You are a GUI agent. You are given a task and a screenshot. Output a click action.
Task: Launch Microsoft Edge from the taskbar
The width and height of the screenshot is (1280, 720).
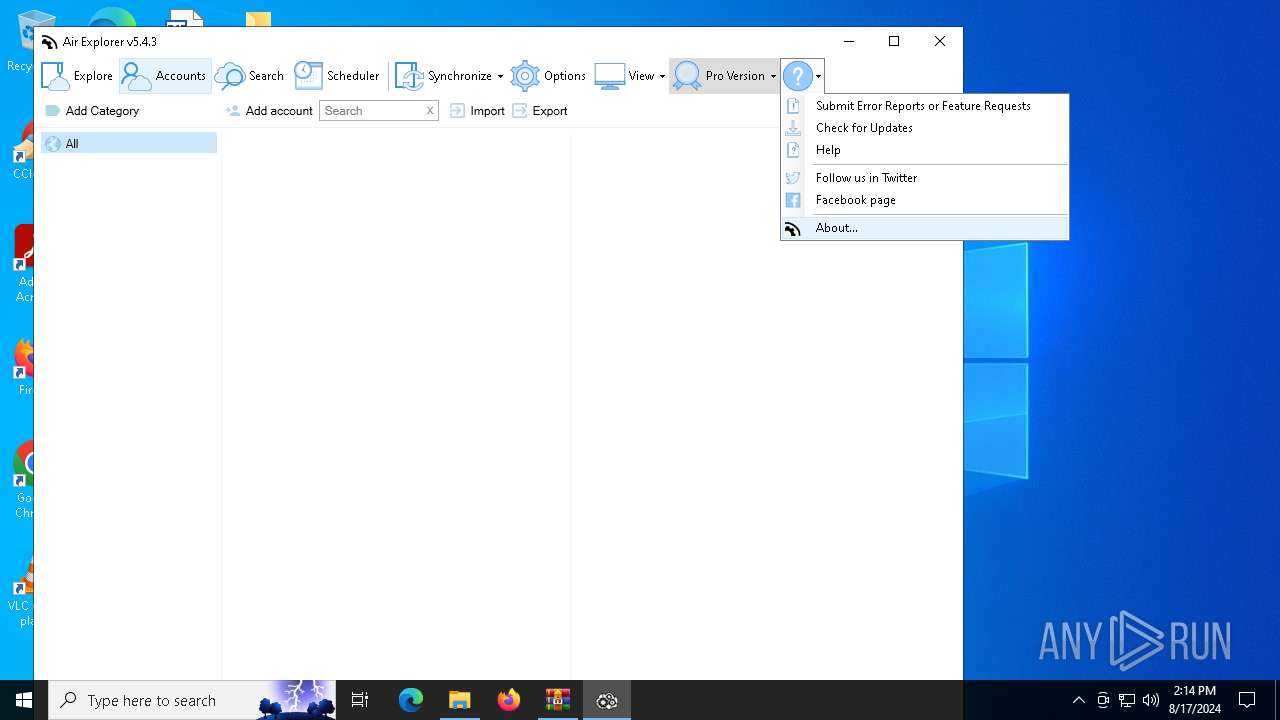[411, 700]
